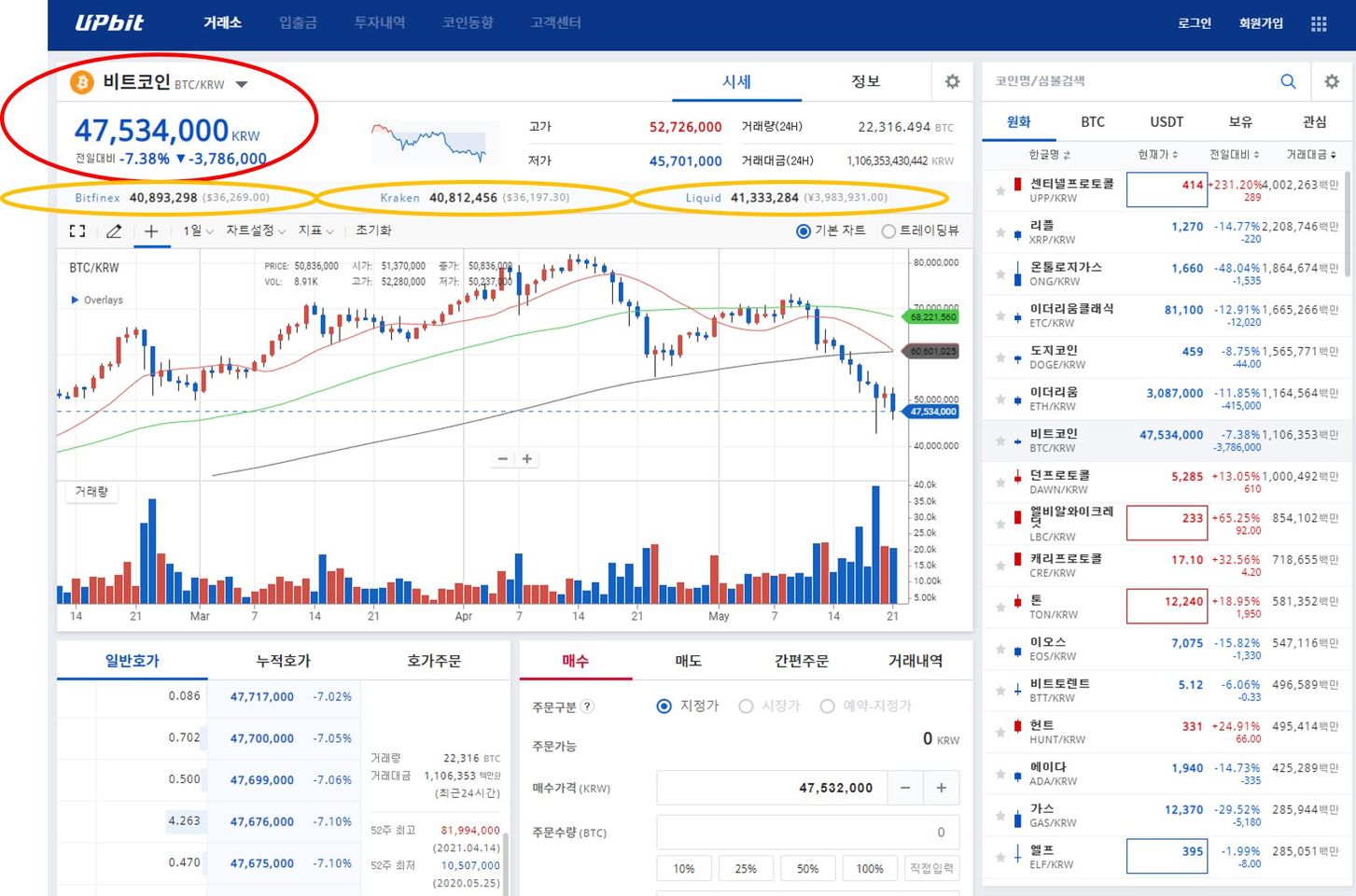Click the help icon next to 주문구분
The width and height of the screenshot is (1356, 896).
(x=587, y=707)
